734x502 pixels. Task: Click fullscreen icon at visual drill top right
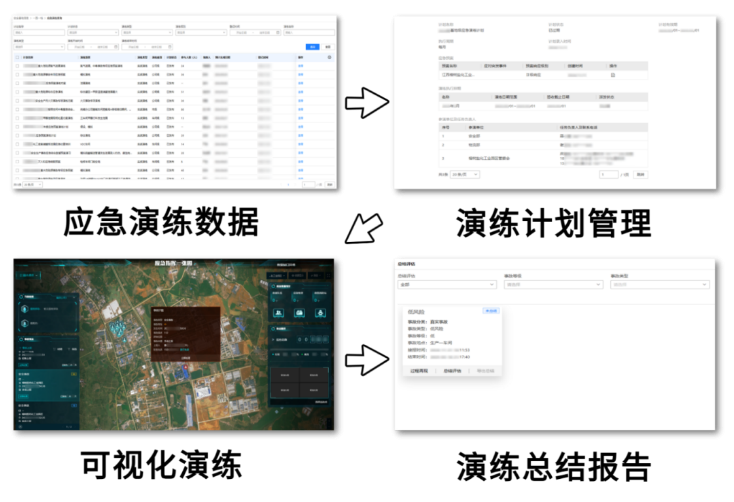(328, 275)
